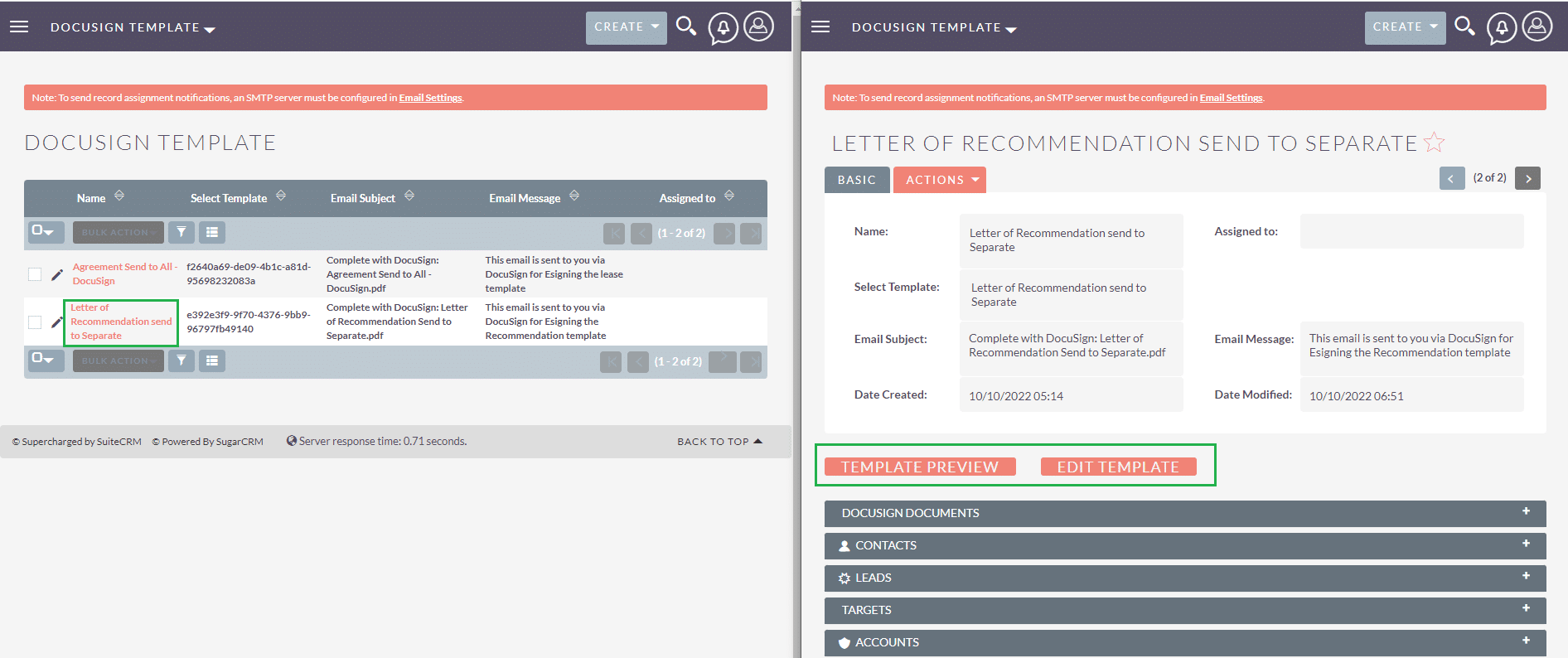Open hamburger menu in left list window
The image size is (1568, 658).
click(x=19, y=27)
